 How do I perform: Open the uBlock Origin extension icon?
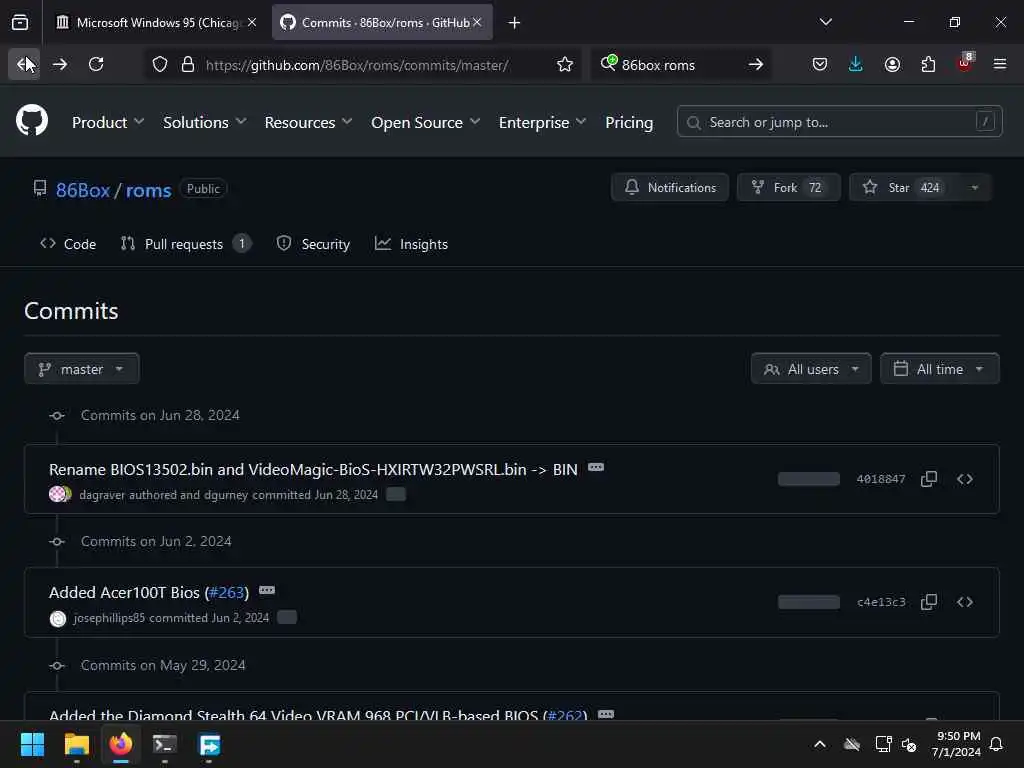[965, 64]
